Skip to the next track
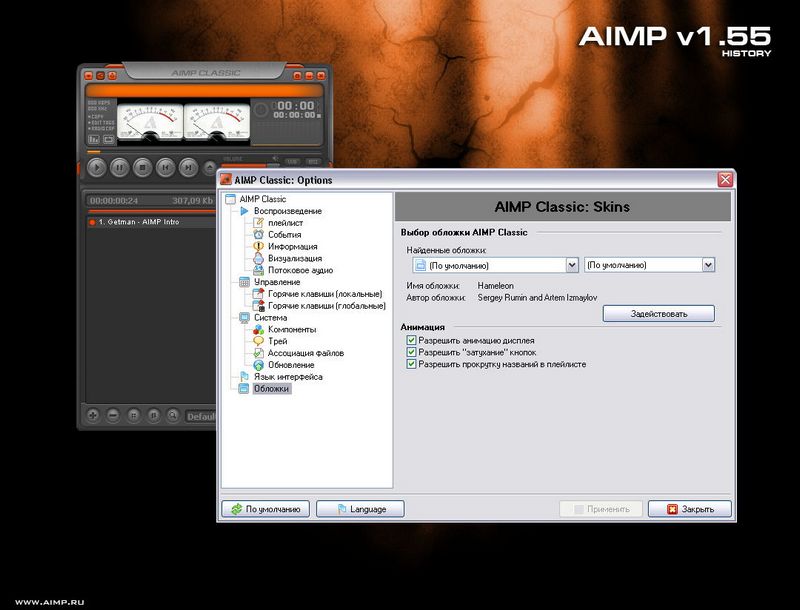800x610 pixels. coord(188,167)
